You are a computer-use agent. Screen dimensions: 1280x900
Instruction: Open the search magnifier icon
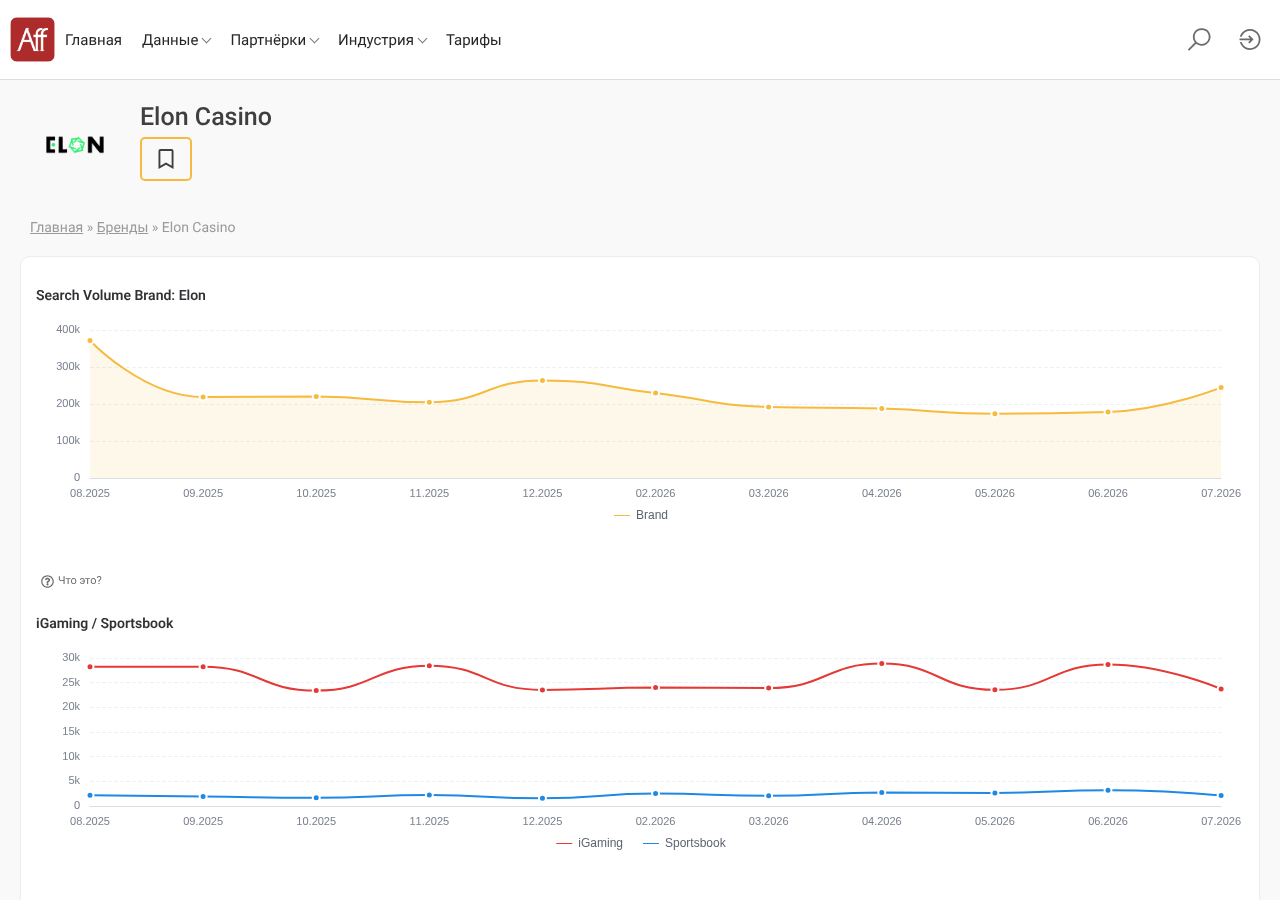coord(1199,40)
